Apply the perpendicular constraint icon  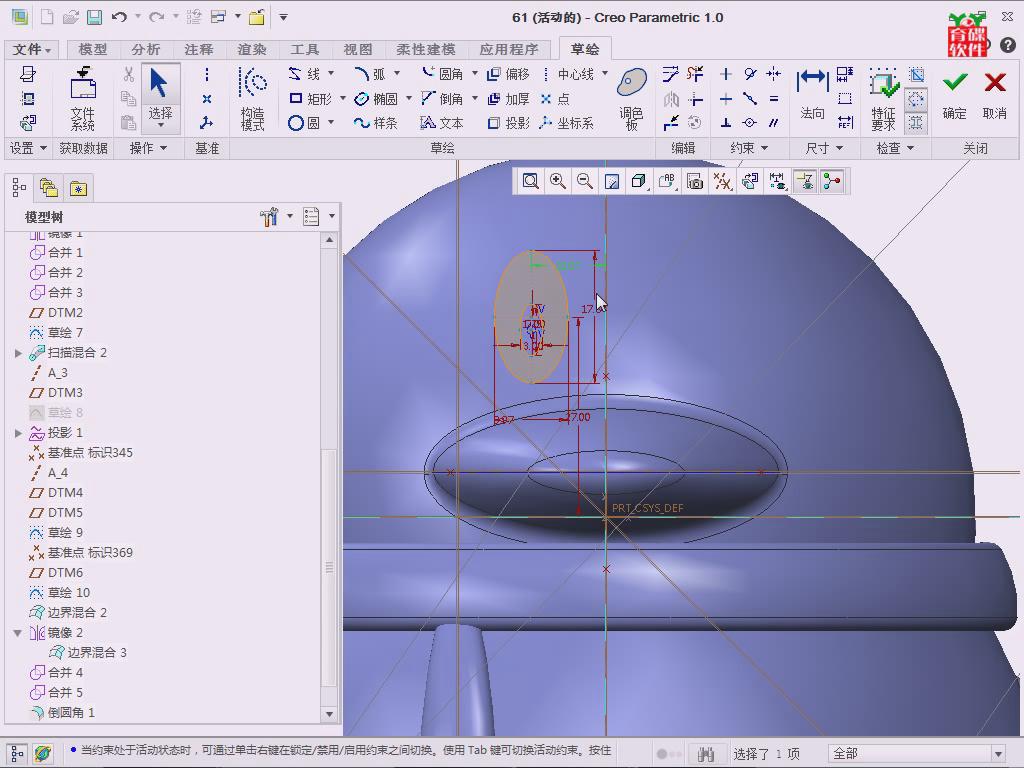(726, 123)
